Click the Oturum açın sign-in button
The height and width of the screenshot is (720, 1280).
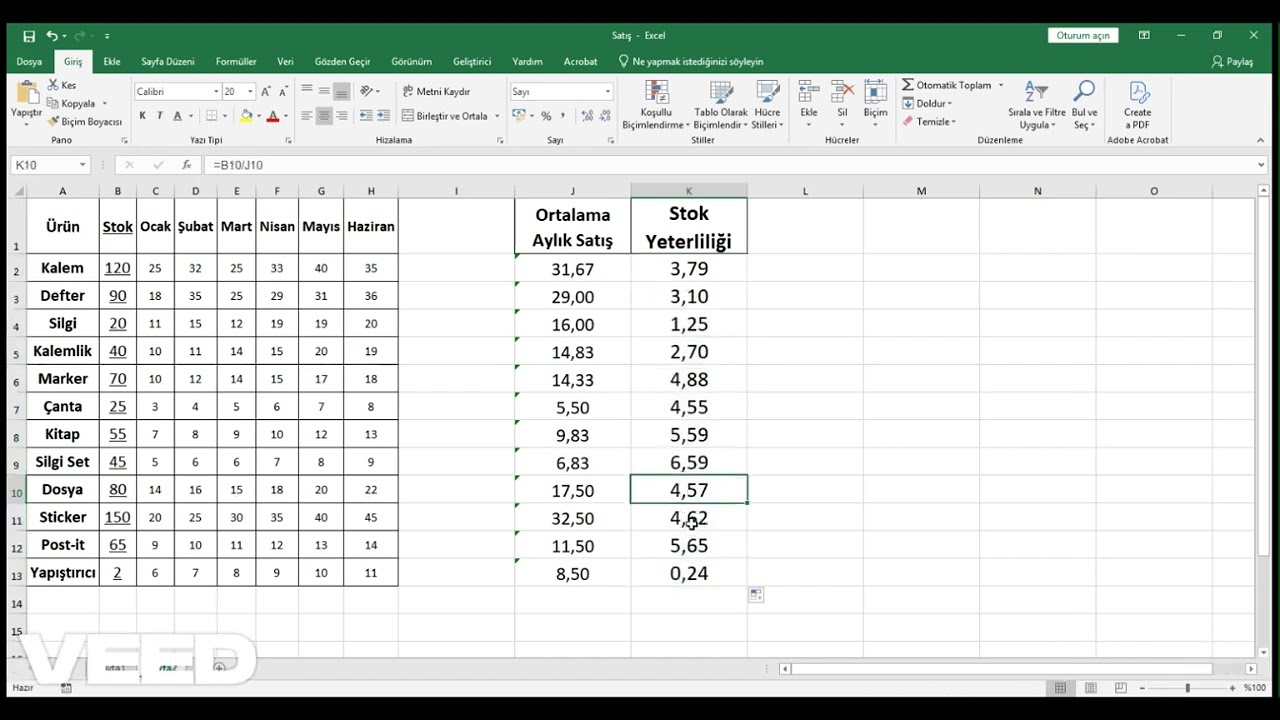point(1083,35)
